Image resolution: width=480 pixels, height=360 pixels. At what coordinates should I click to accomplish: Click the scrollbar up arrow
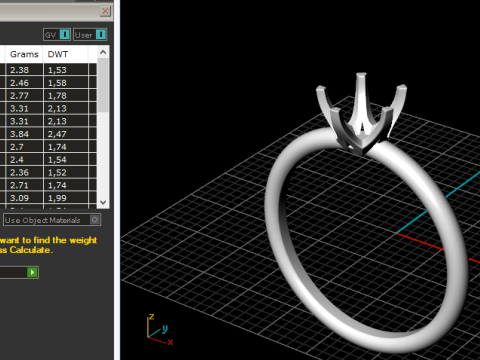pos(103,52)
